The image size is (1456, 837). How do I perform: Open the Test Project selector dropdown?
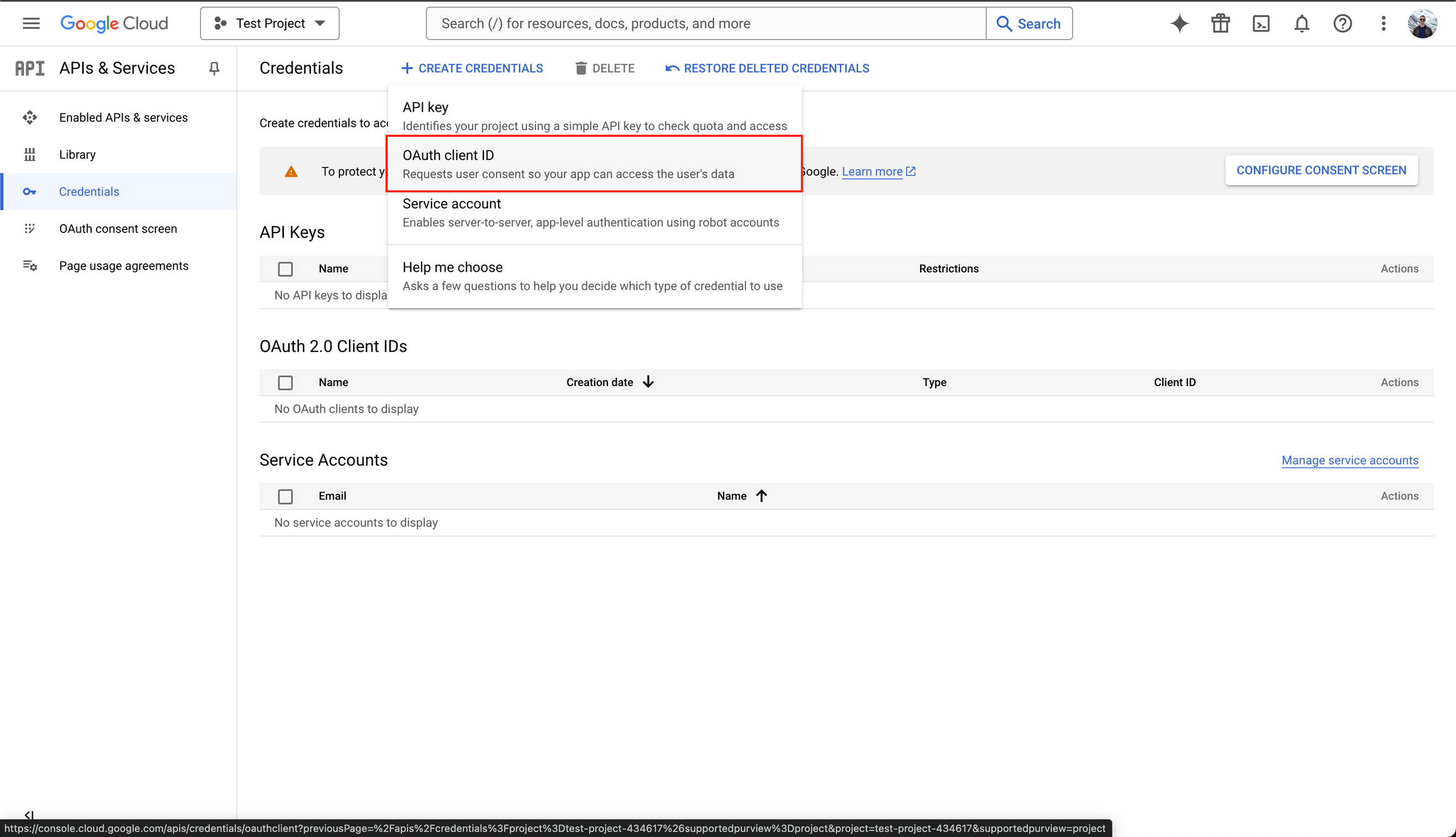click(269, 23)
